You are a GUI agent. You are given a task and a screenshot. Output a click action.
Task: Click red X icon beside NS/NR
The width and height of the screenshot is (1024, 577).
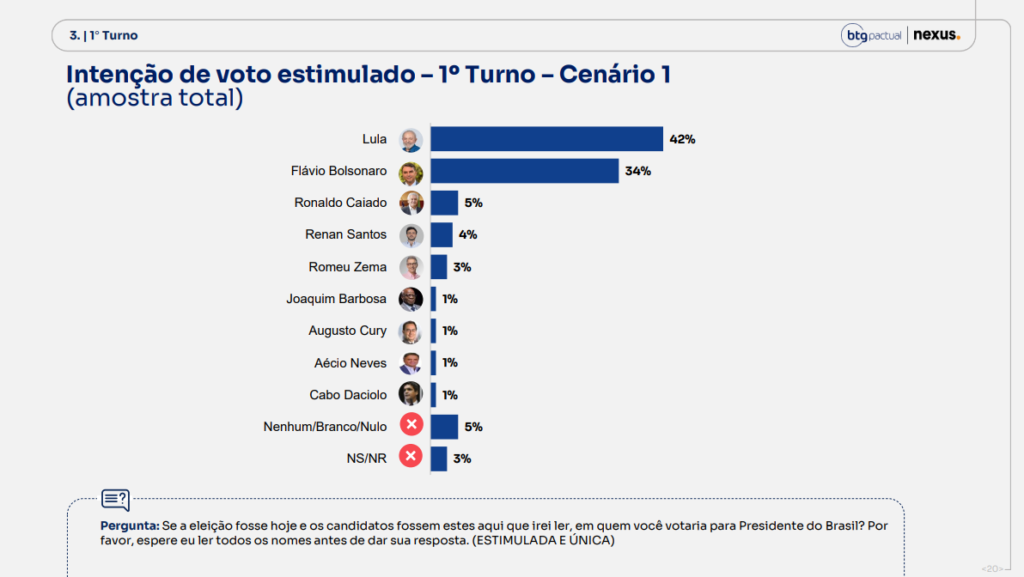pos(411,456)
